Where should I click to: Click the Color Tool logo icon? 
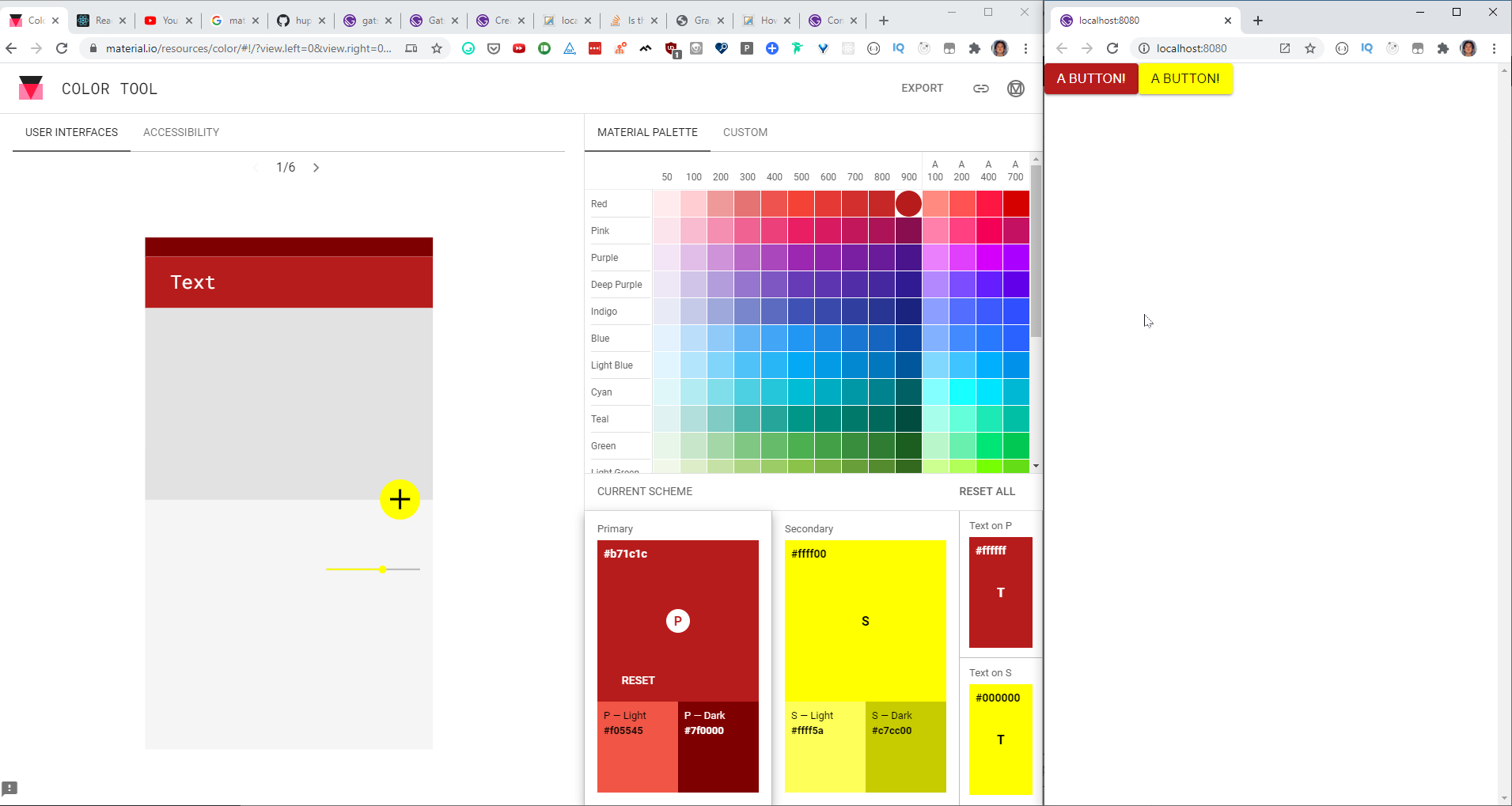[x=31, y=88]
